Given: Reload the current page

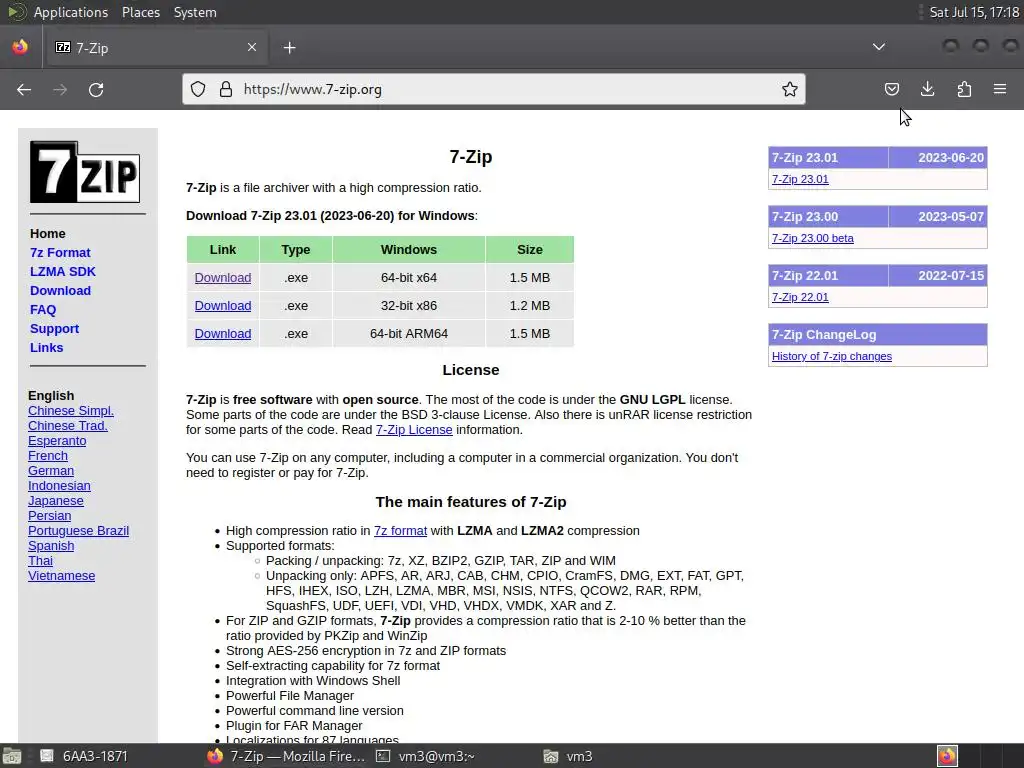Looking at the screenshot, I should [x=96, y=89].
